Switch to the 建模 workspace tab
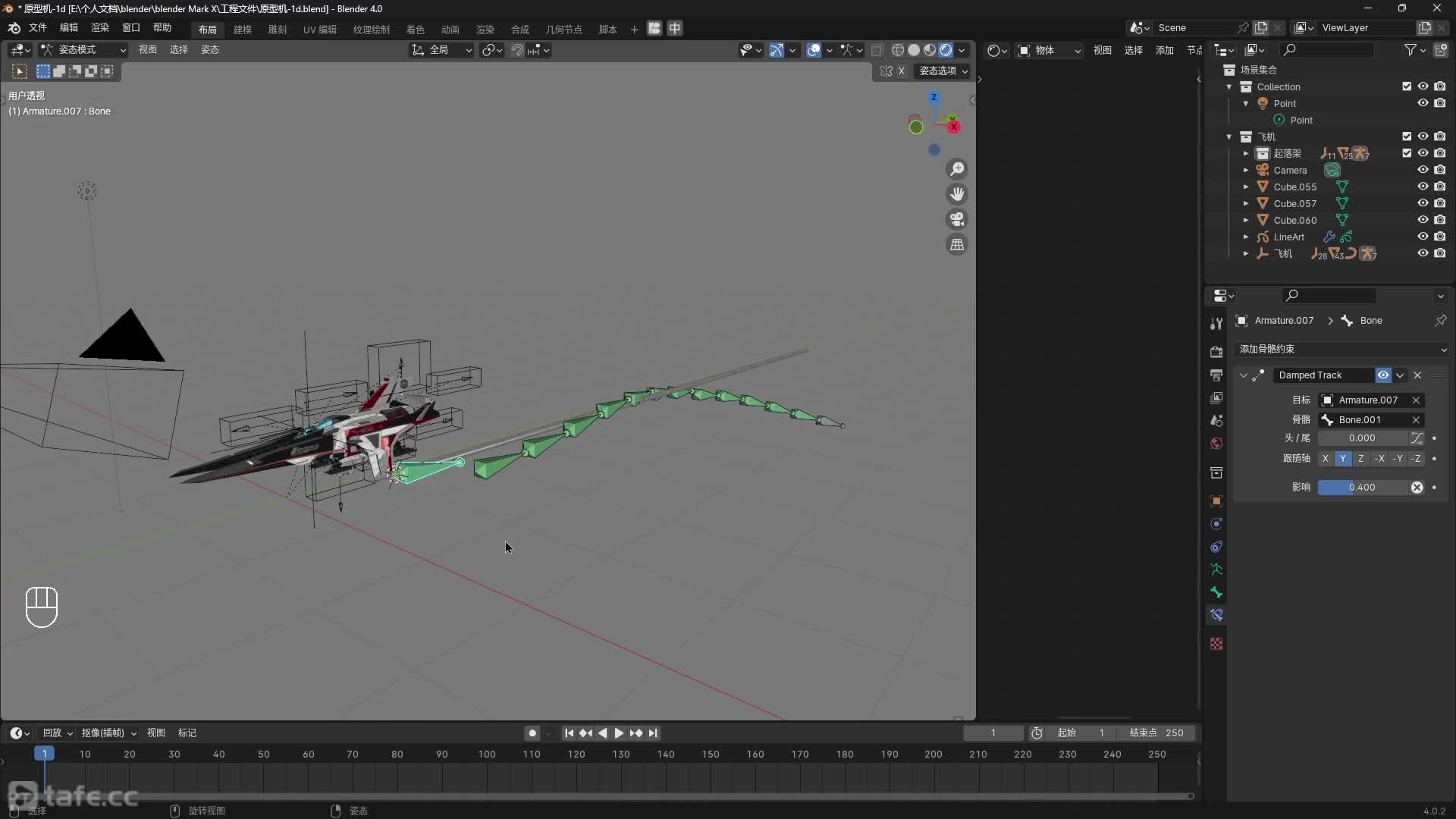1456x819 pixels. 243,29
